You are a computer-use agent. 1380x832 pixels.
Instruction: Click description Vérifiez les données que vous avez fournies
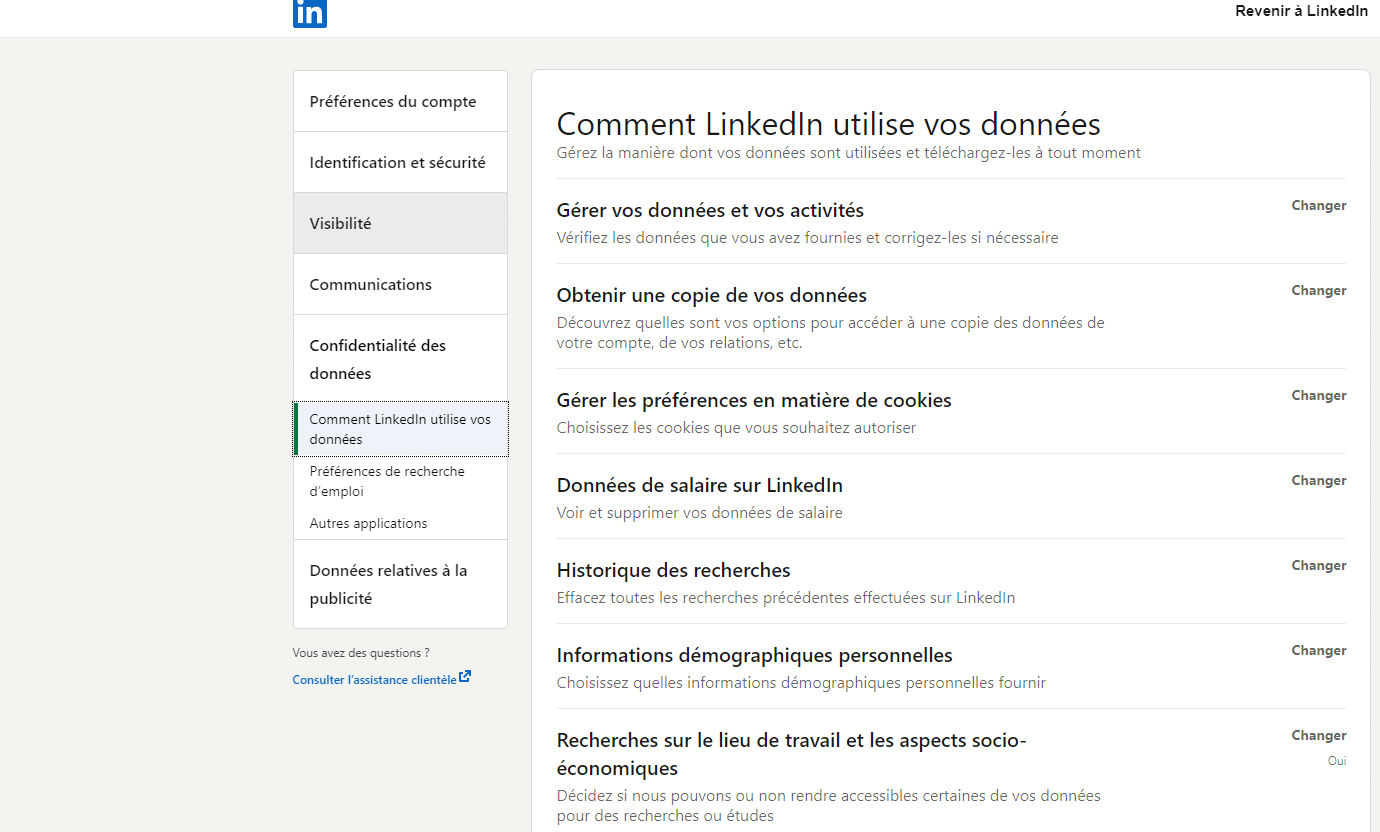[x=808, y=238]
